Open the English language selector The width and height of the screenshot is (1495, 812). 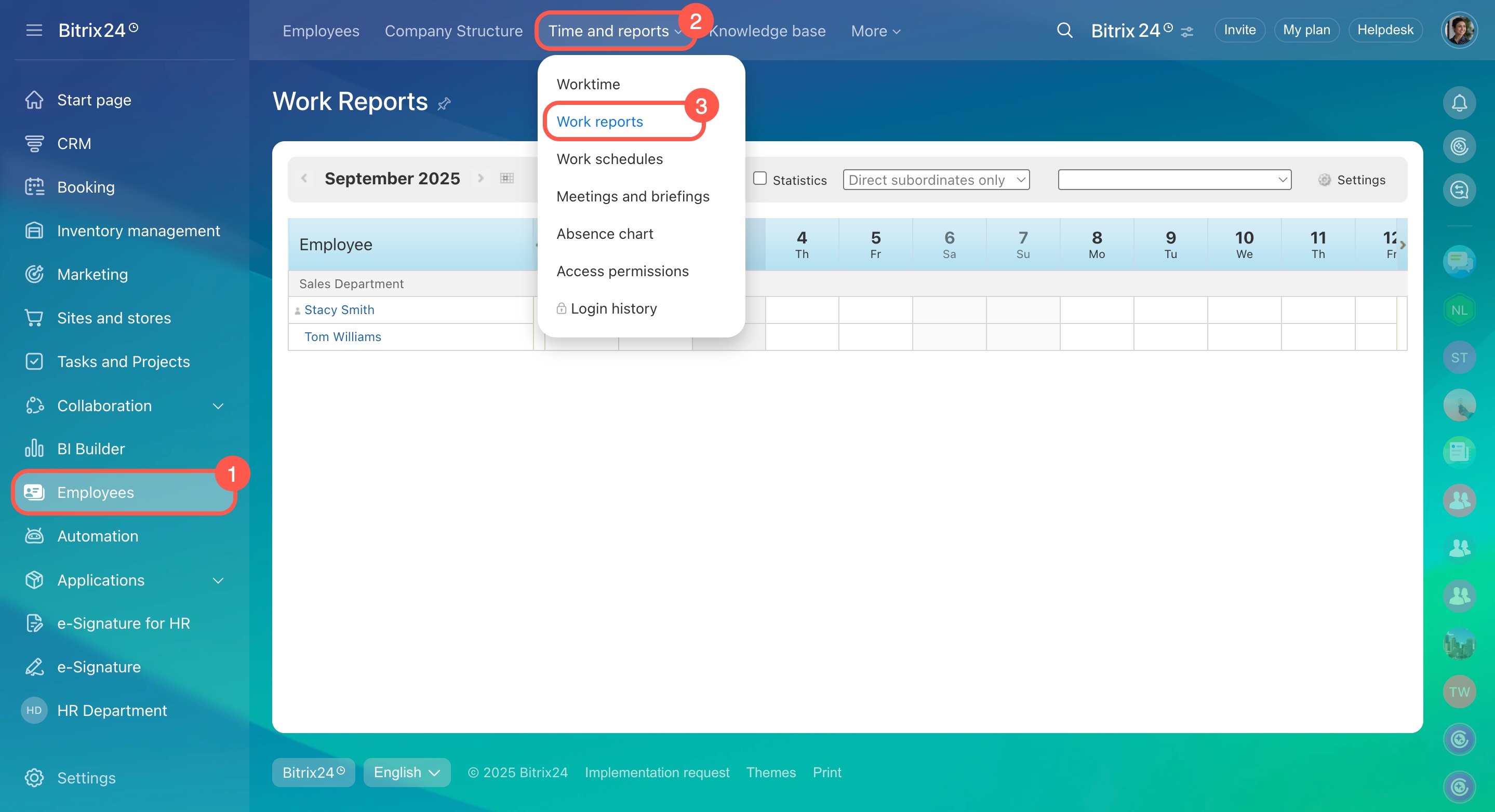pos(407,772)
